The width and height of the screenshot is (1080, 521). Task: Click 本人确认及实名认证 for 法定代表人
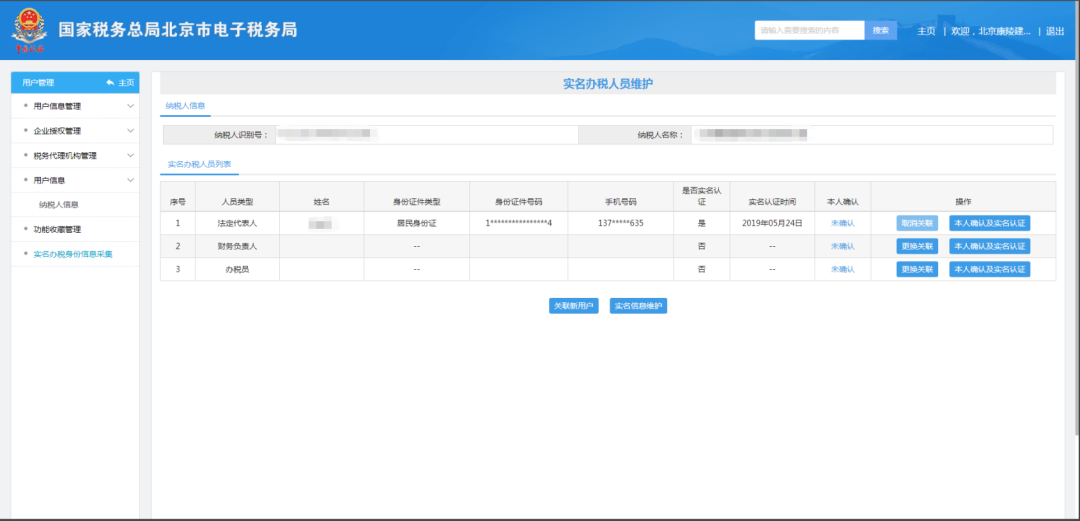990,223
